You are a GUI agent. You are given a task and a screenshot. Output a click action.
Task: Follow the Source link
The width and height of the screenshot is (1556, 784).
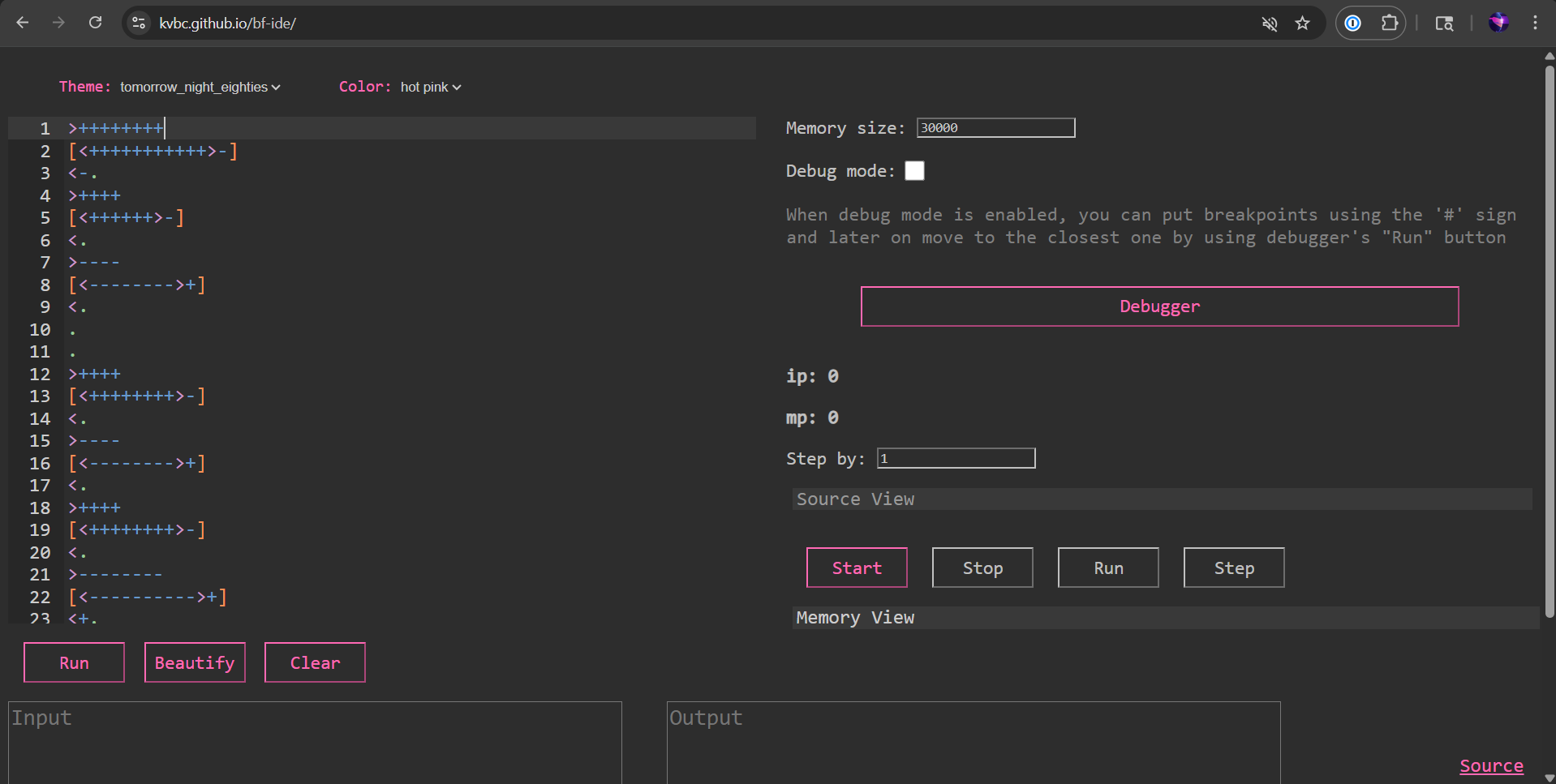click(x=1490, y=765)
